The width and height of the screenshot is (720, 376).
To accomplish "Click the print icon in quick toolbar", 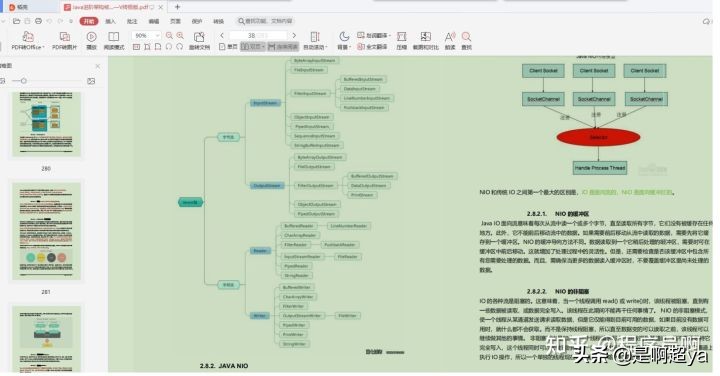I will [x=39, y=21].
